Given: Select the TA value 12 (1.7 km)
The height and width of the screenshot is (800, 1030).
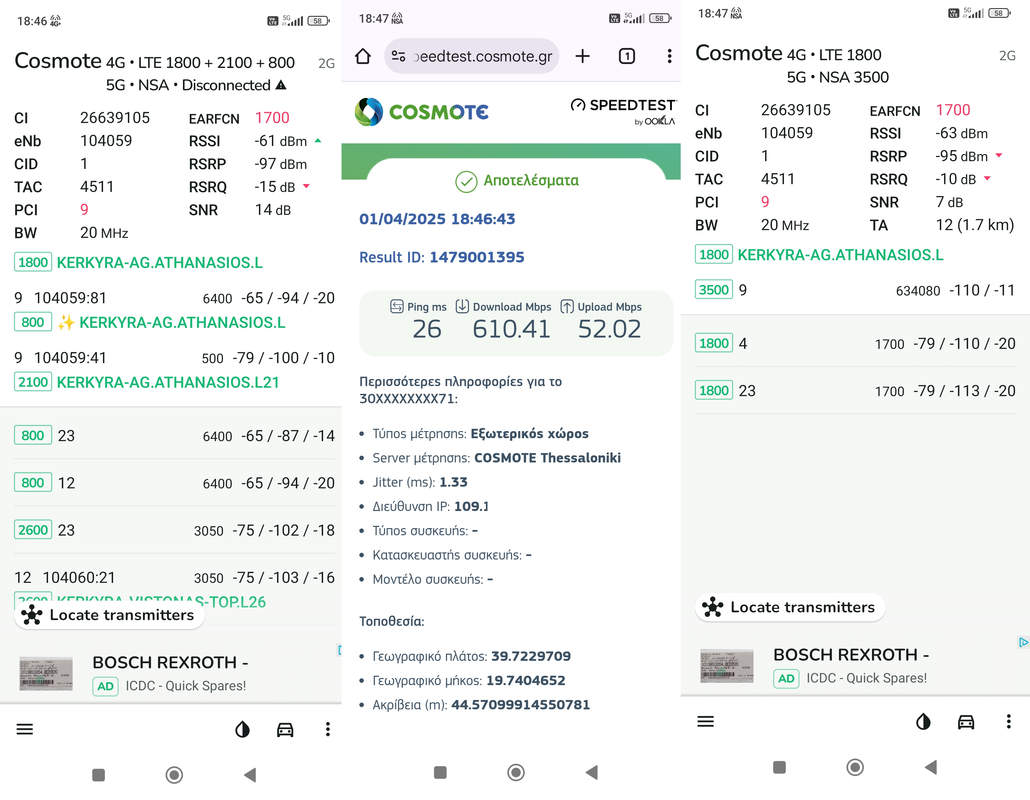Looking at the screenshot, I should [x=975, y=225].
